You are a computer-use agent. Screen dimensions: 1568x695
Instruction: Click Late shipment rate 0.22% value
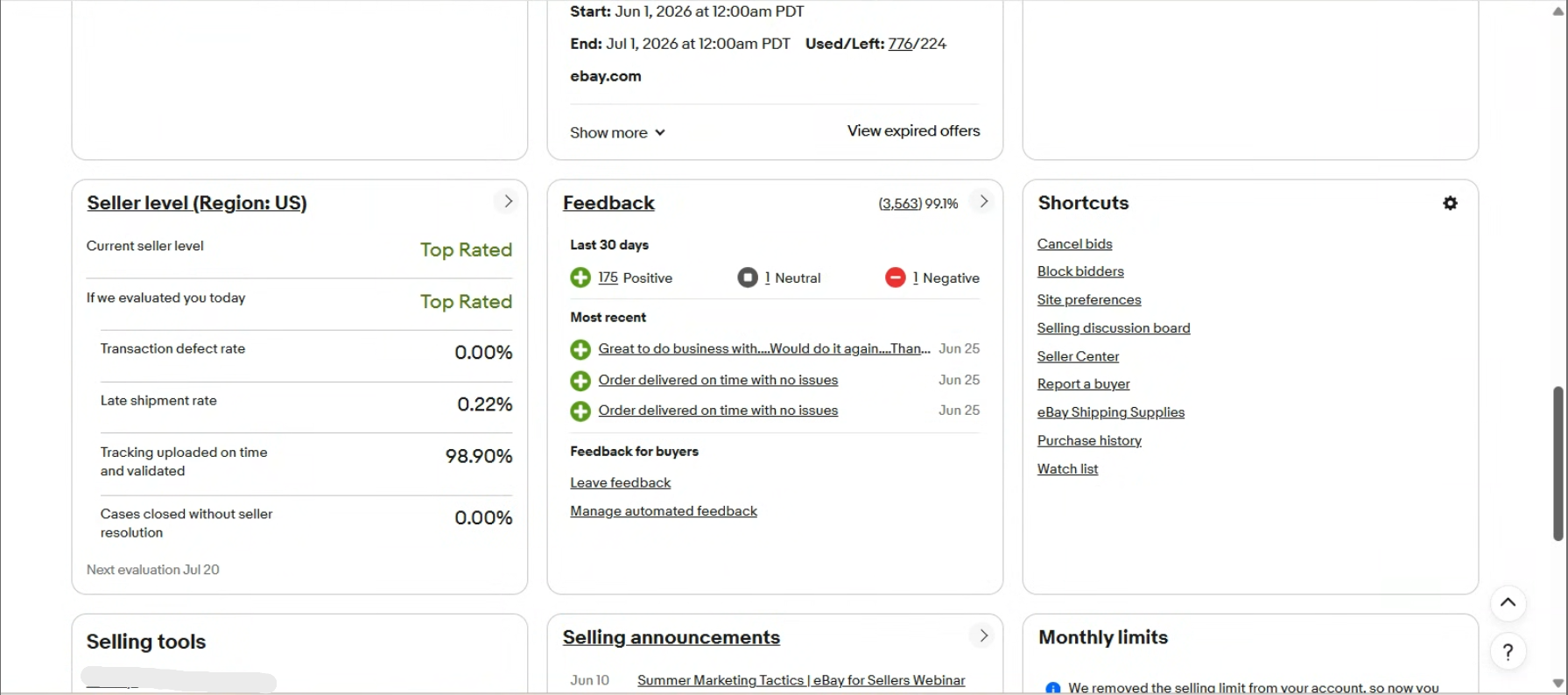pyautogui.click(x=484, y=404)
